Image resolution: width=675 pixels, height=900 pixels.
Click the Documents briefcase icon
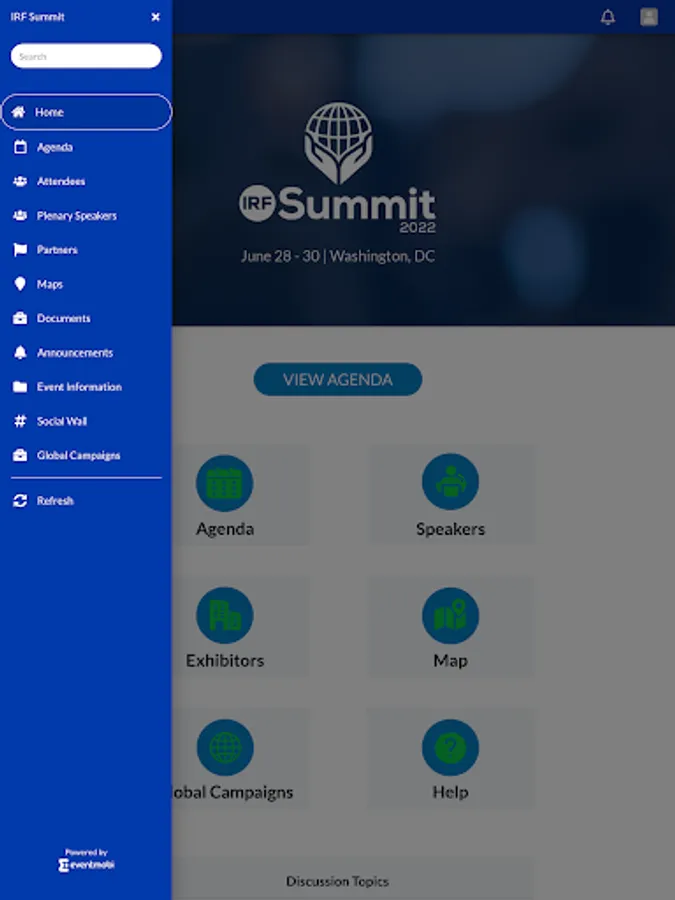pos(20,318)
